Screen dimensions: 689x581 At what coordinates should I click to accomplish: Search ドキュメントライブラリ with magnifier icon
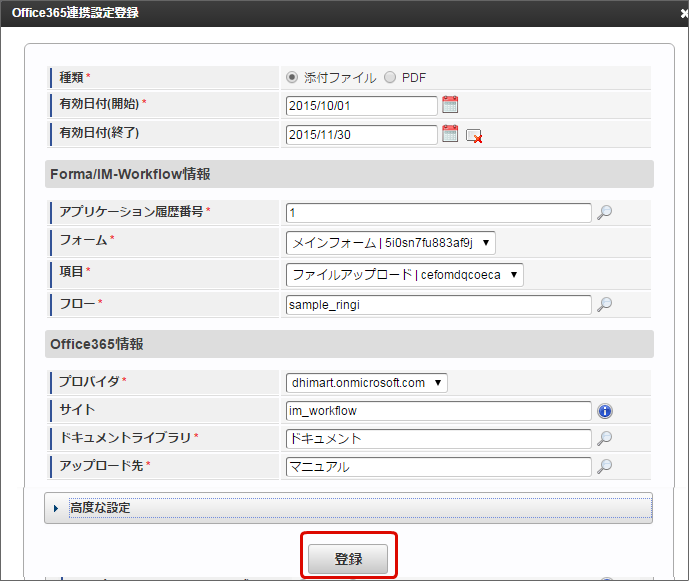tap(605, 438)
